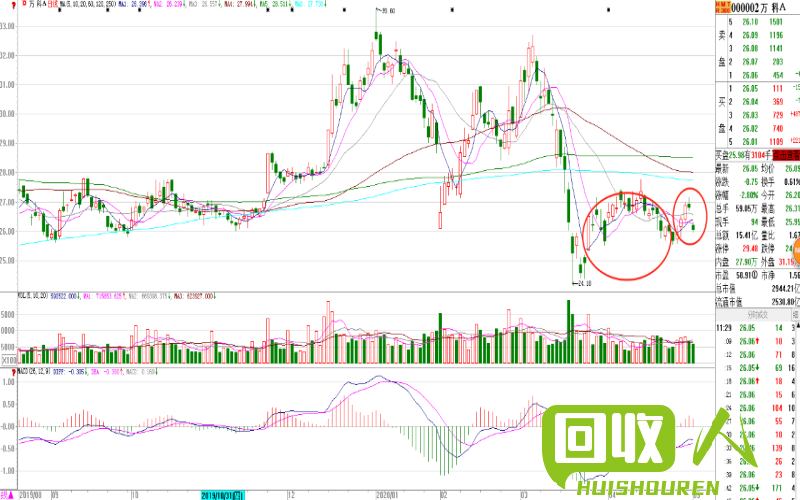Click the MA4 27.994 dark red label
This screenshot has height=500, width=800.
pyautogui.click(x=239, y=4)
